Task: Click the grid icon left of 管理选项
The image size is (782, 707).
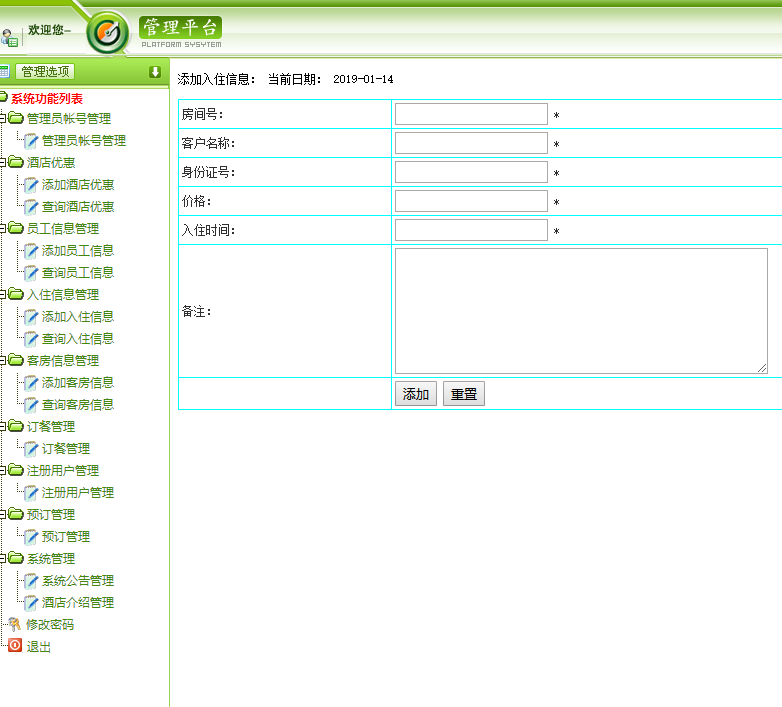Action: pyautogui.click(x=4, y=71)
